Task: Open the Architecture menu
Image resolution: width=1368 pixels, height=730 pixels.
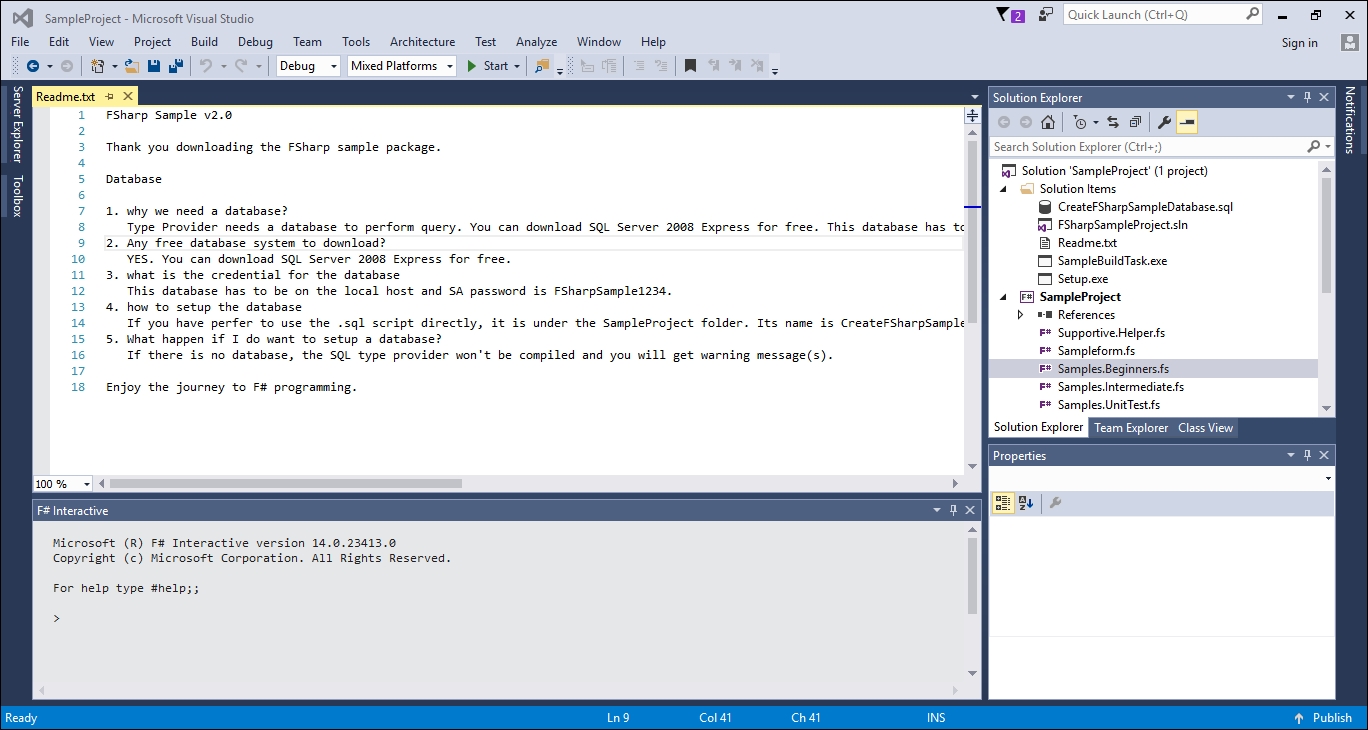Action: coord(422,42)
